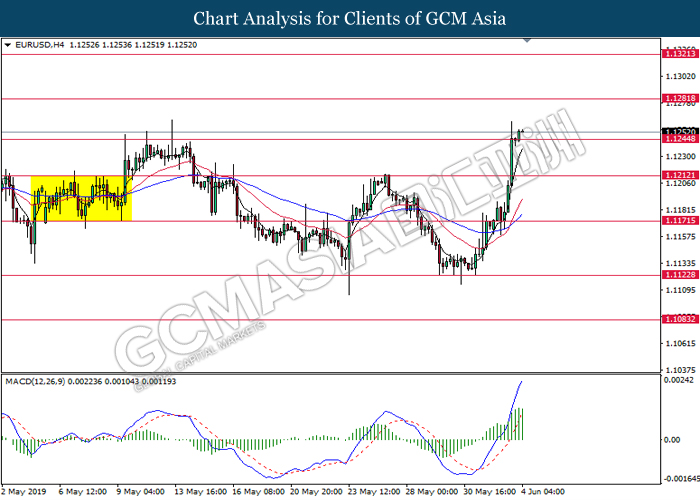The width and height of the screenshot is (700, 500).
Task: Click the MACD scale value 0.00242
Action: [679, 380]
